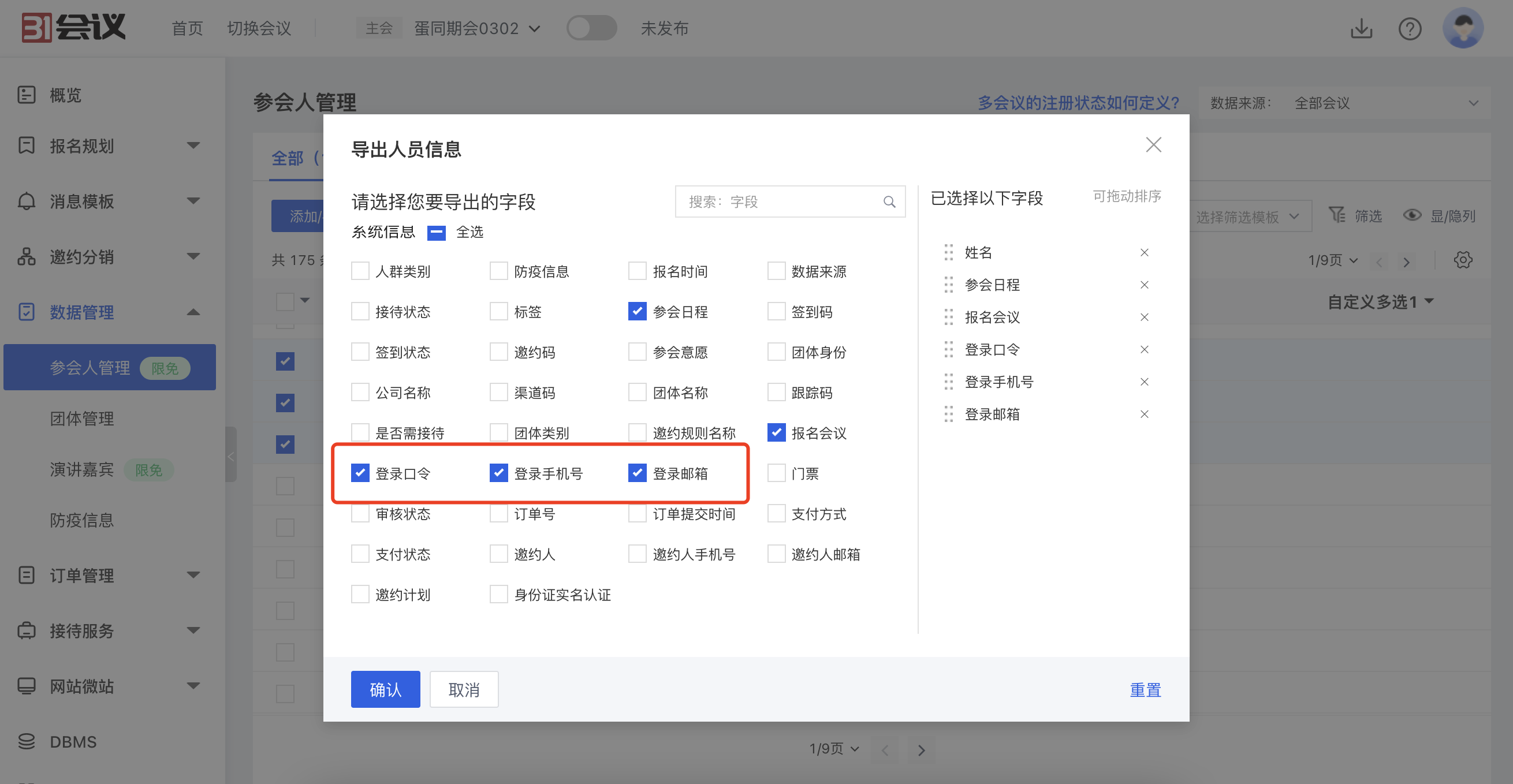The height and width of the screenshot is (784, 1513).
Task: Expand the 邀约分销 sidebar menu
Action: (x=193, y=256)
